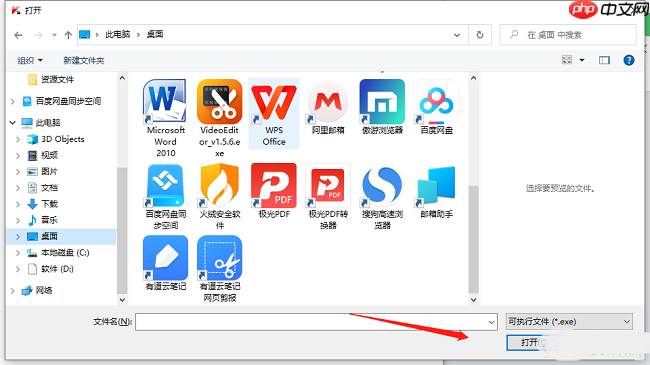Select the 有道云笔记网页剪报 shortcut
This screenshot has height=365, width=650.
click(219, 269)
